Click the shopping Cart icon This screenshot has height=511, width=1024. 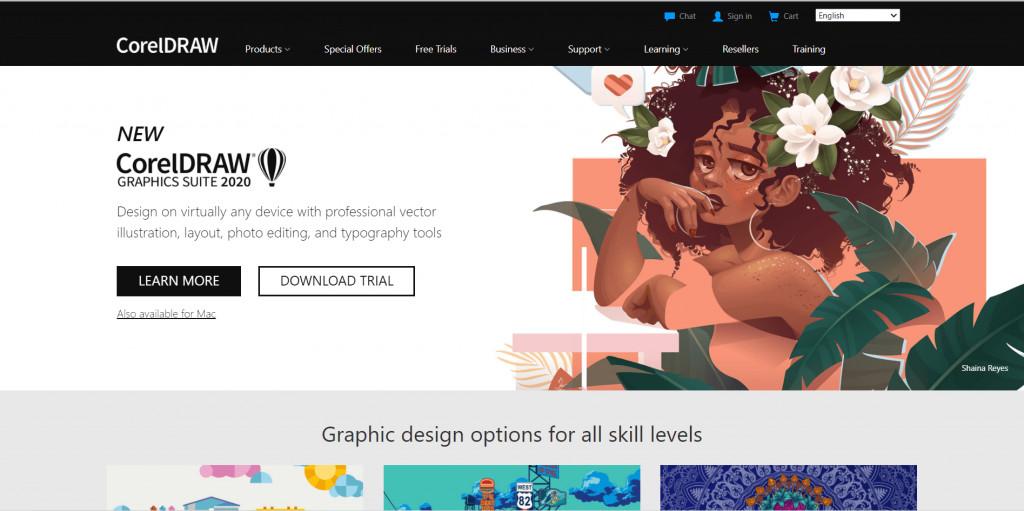coord(774,16)
